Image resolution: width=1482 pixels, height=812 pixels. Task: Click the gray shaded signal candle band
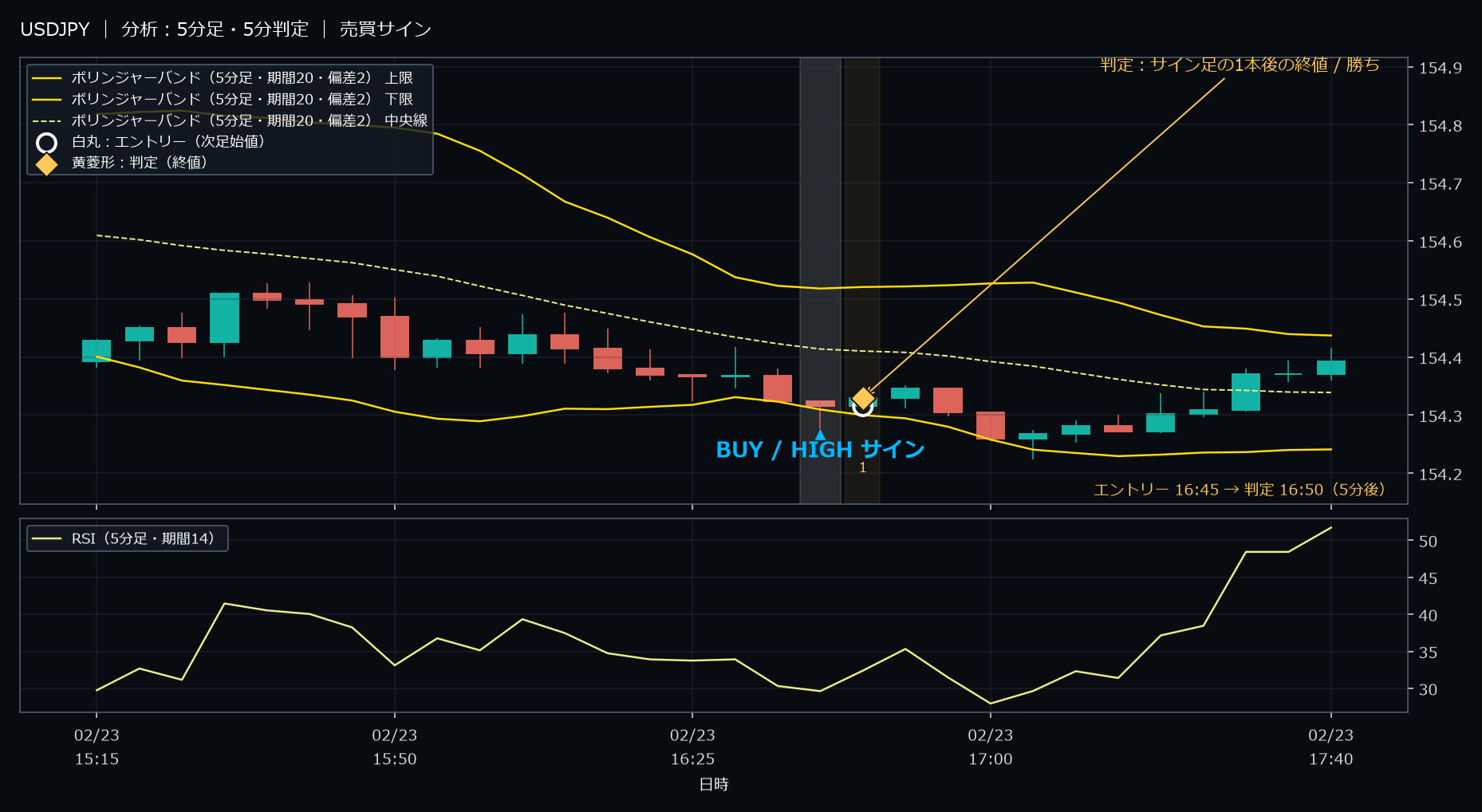(820, 280)
